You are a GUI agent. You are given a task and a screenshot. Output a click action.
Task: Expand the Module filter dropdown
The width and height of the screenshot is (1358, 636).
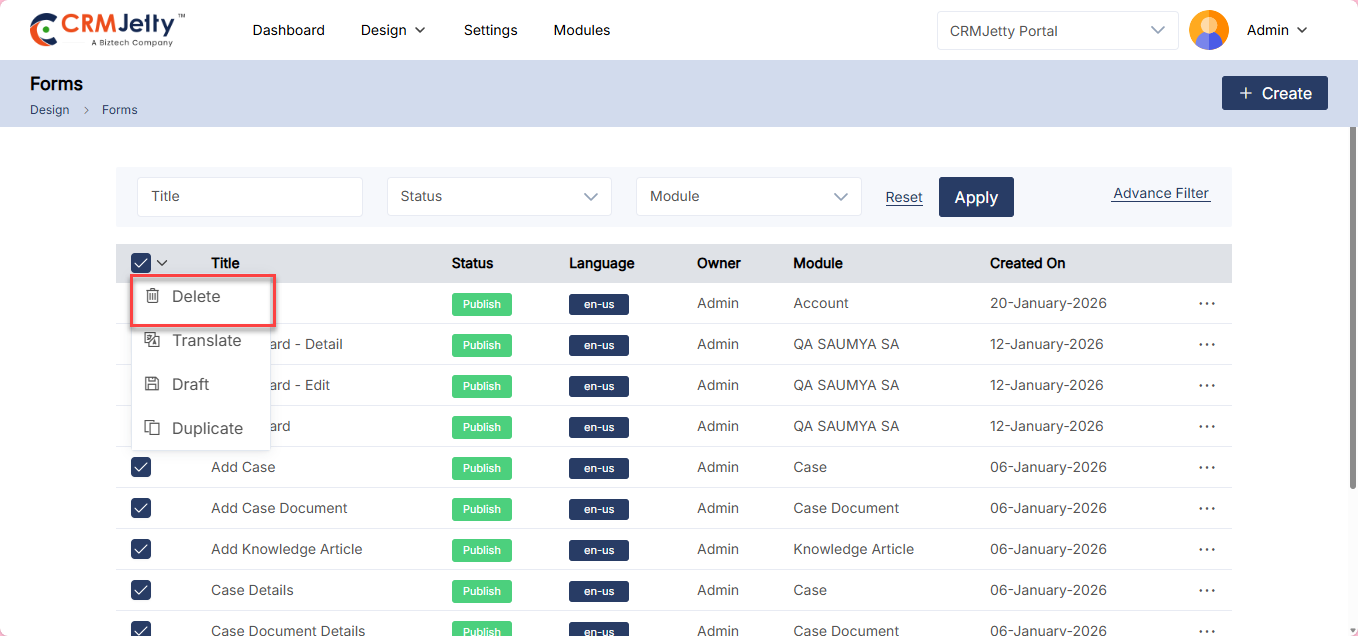748,197
